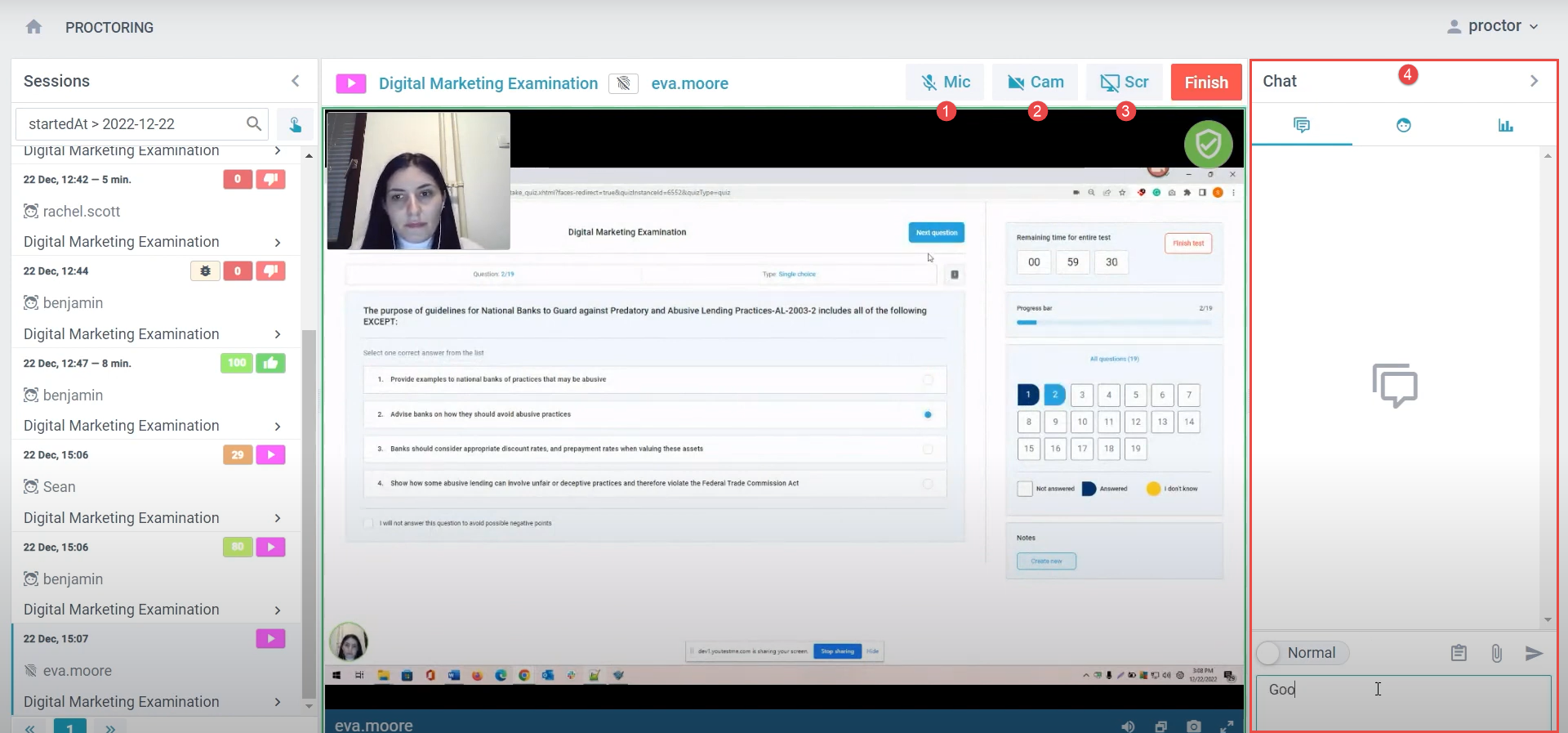
Task: Click the clipboard template icon in chat
Action: click(x=1459, y=653)
